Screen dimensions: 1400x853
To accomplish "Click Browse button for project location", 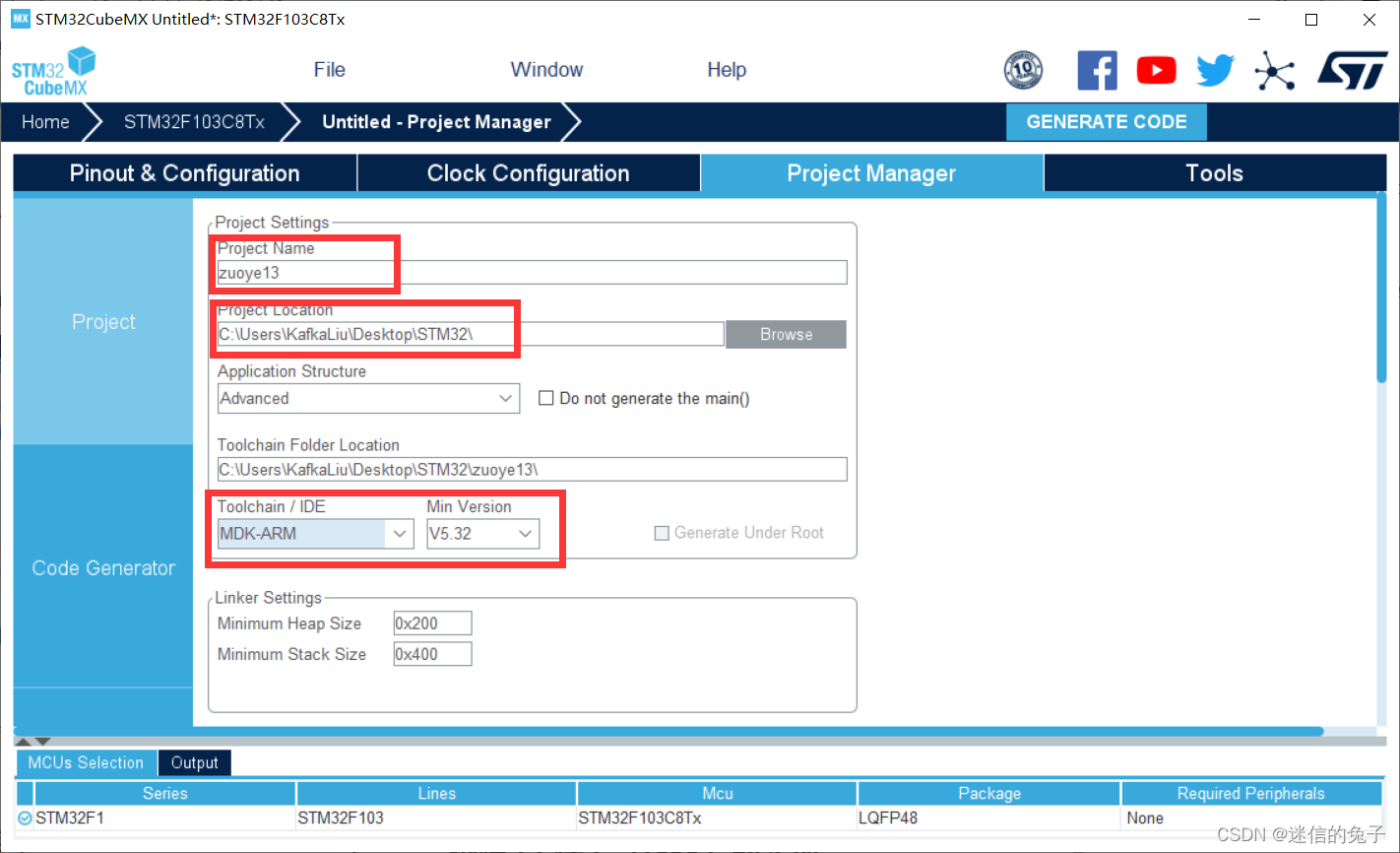I will click(x=786, y=335).
